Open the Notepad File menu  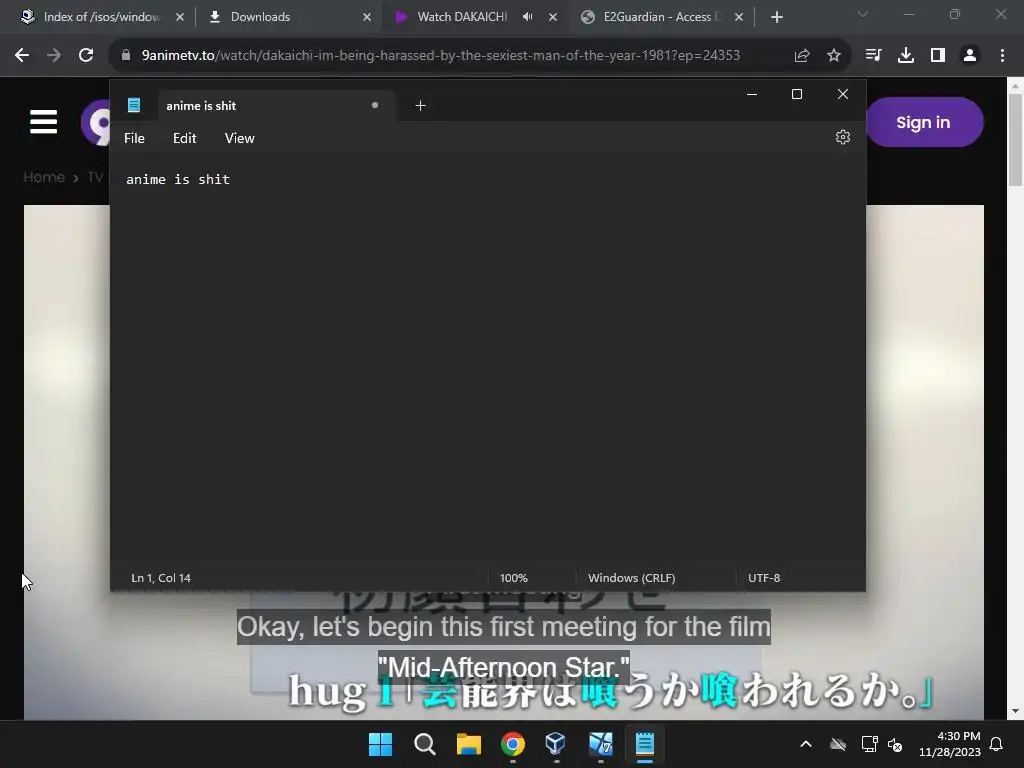[x=135, y=138]
